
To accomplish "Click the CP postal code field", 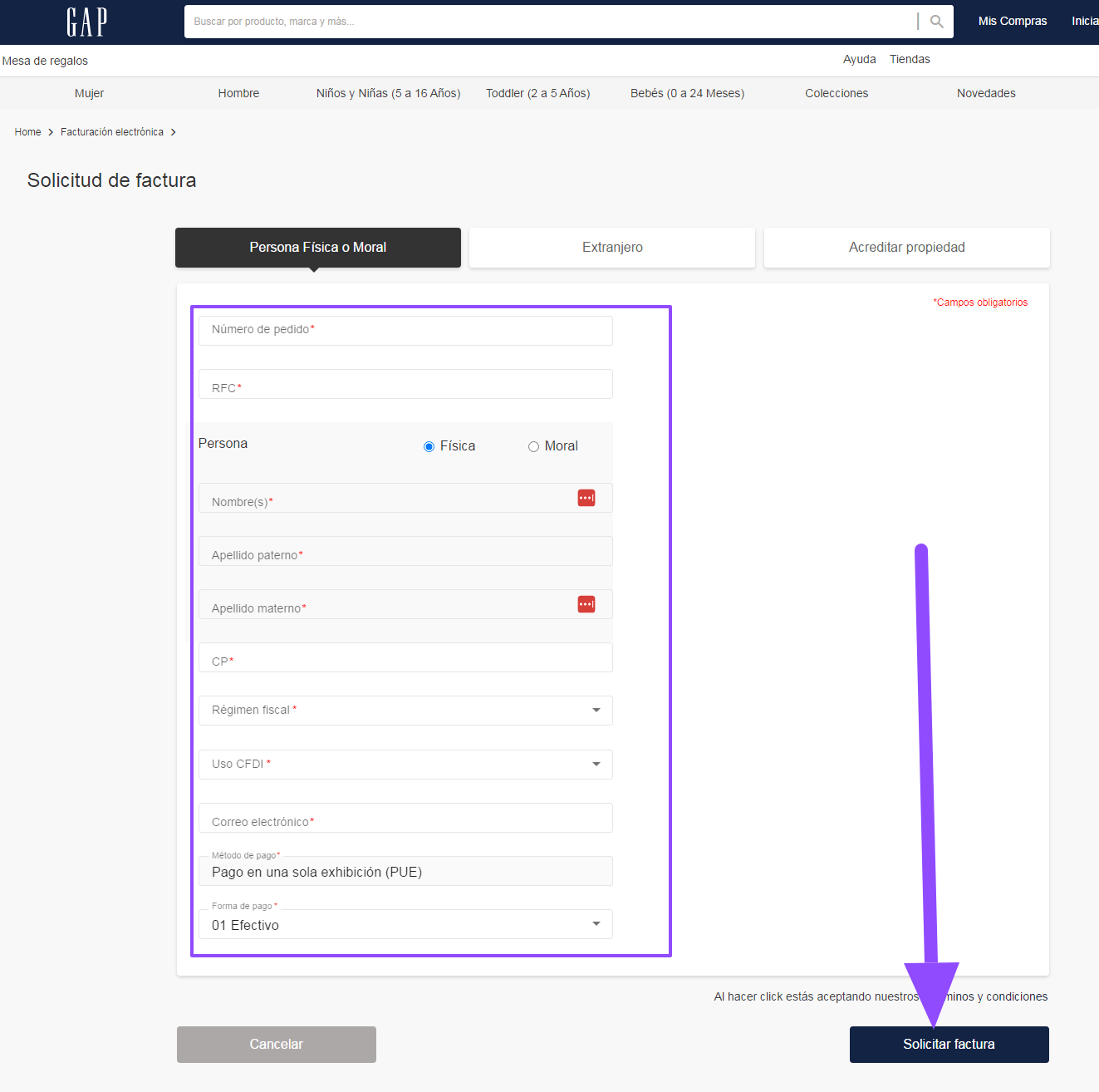I will pos(405,657).
